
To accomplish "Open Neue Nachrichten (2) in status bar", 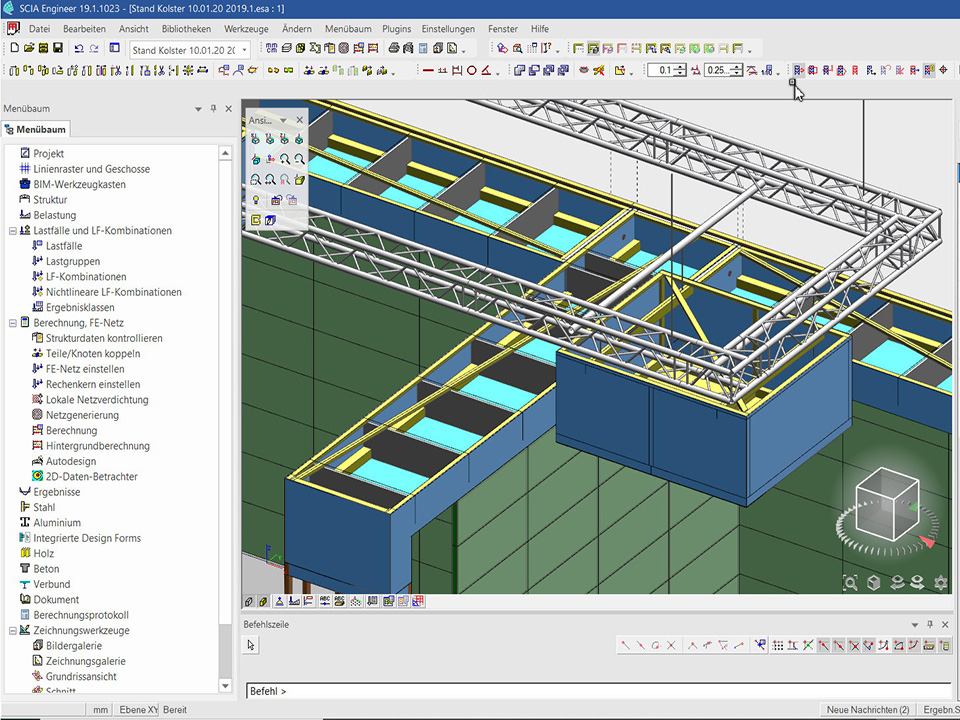I will 867,710.
